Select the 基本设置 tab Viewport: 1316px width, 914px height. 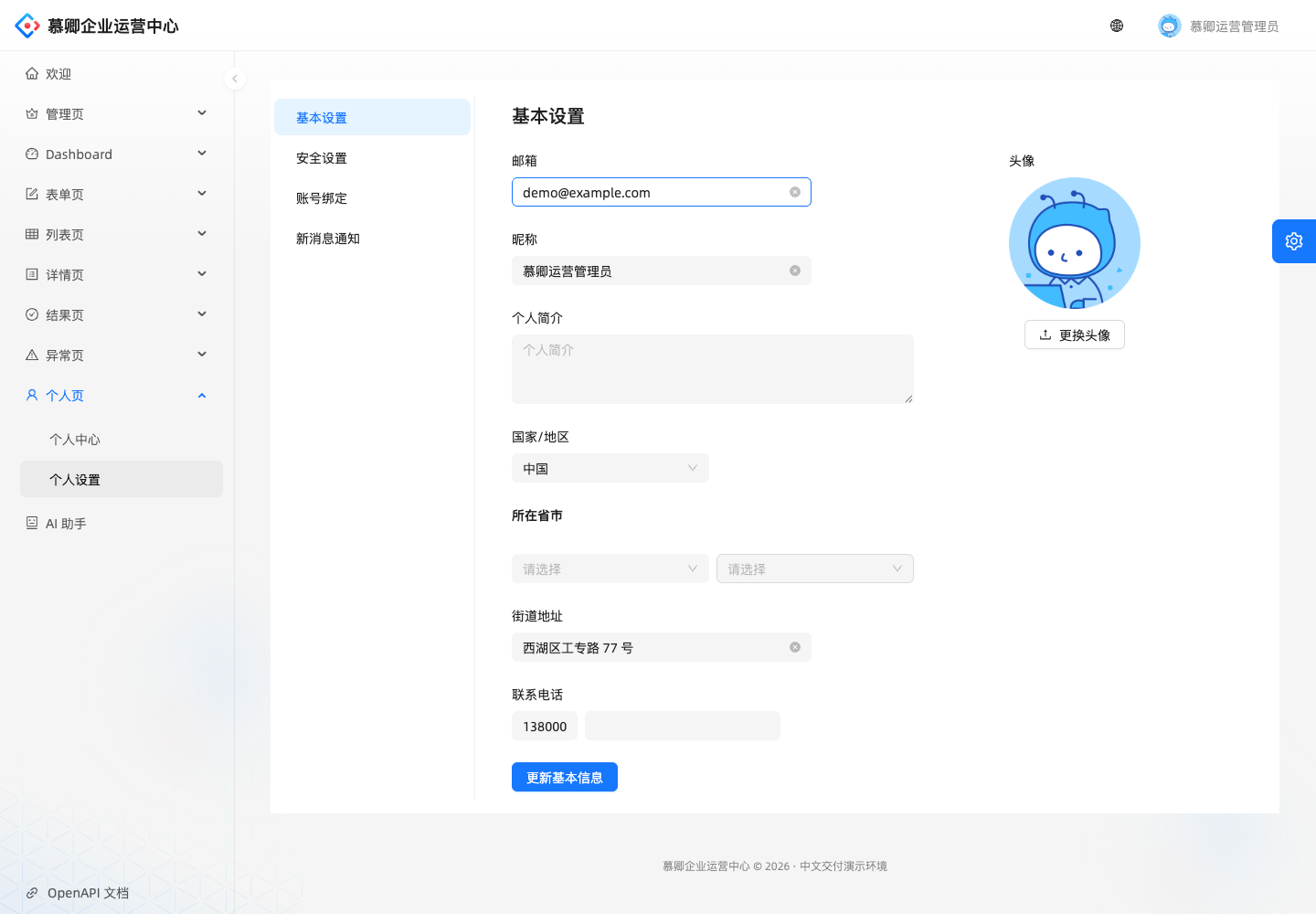pos(372,117)
